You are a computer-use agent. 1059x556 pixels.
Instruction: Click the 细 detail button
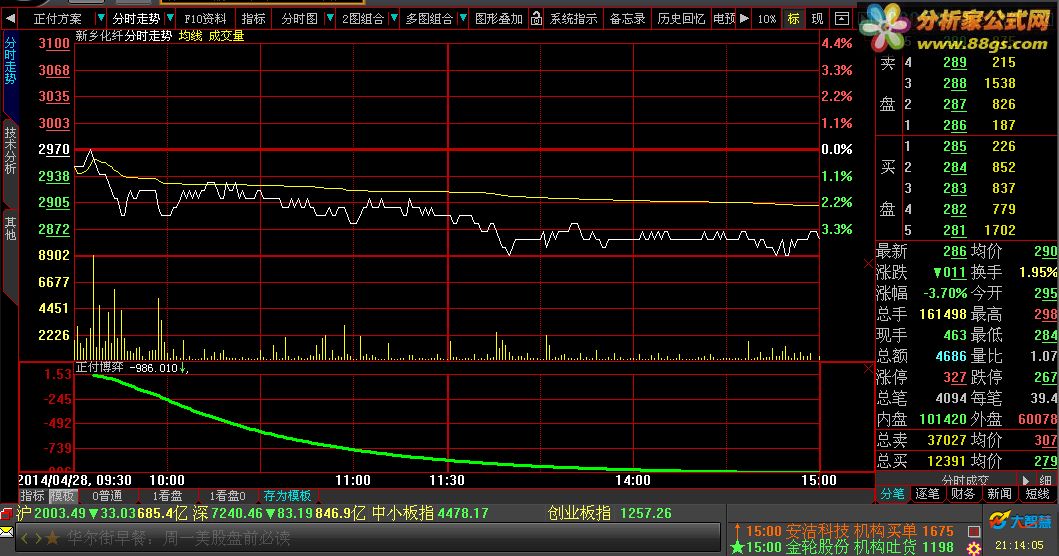coord(1045,480)
